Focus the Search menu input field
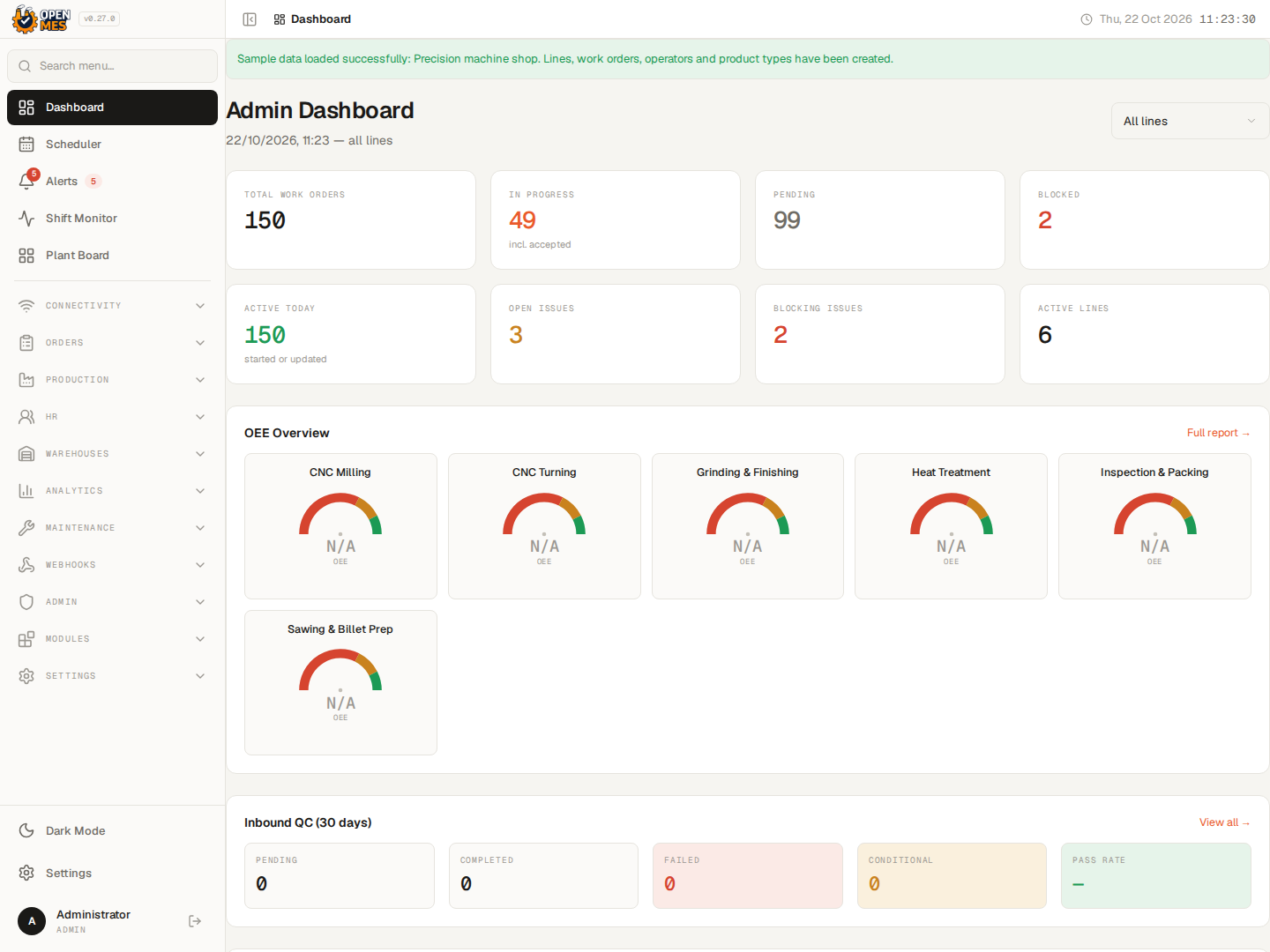Image resolution: width=1270 pixels, height=952 pixels. pos(112,66)
